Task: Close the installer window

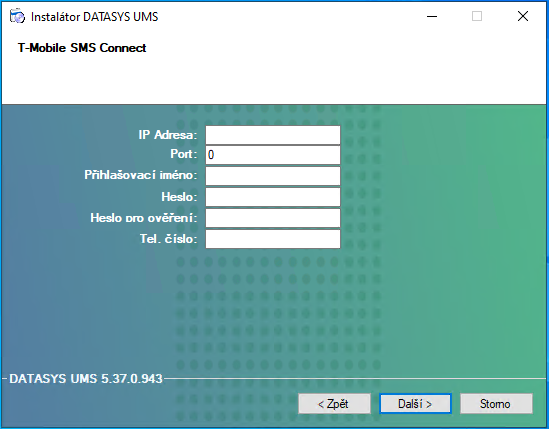Action: (523, 16)
